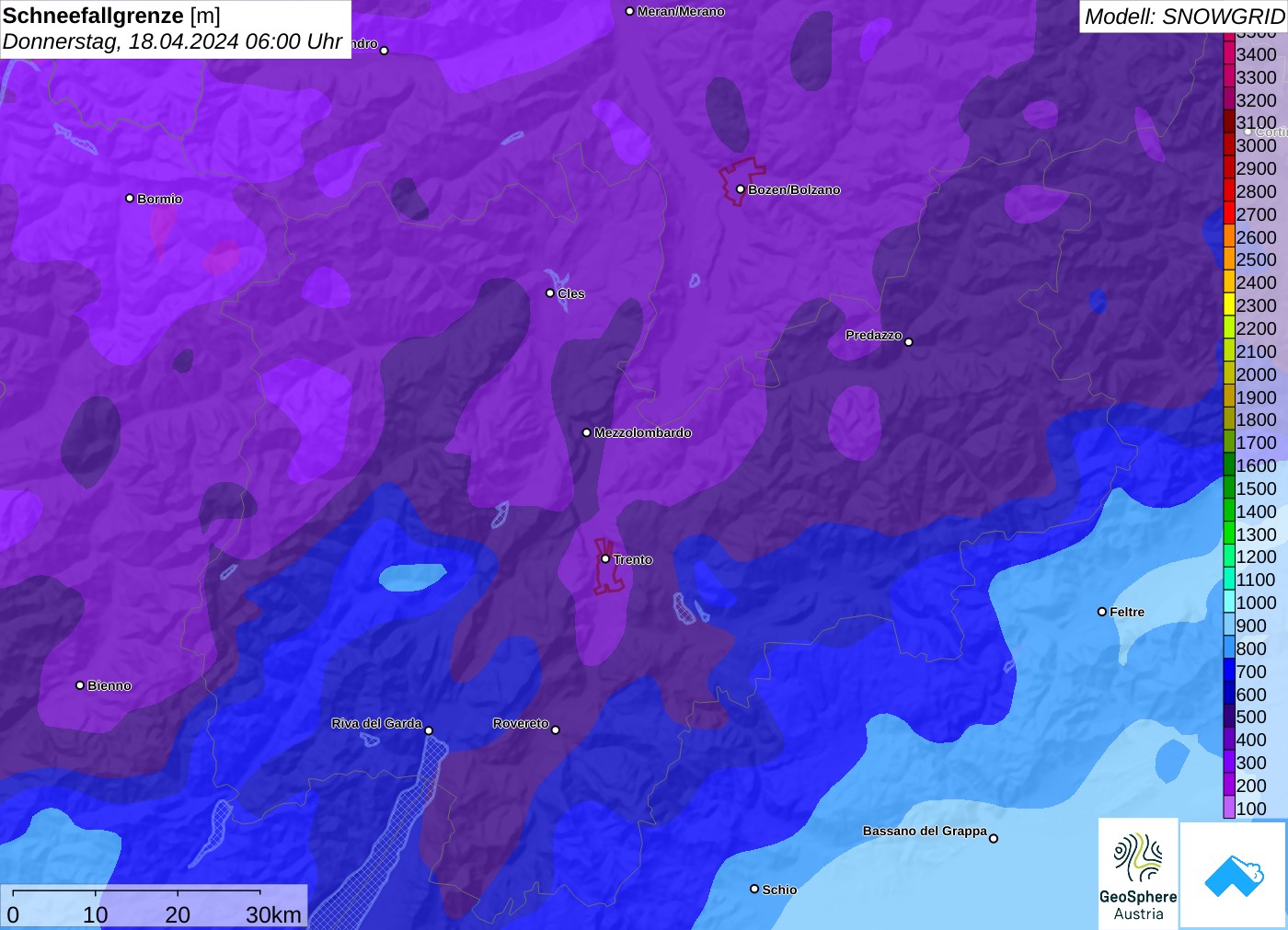Click the 10 scale bar label
The image size is (1288, 930).
[x=96, y=914]
